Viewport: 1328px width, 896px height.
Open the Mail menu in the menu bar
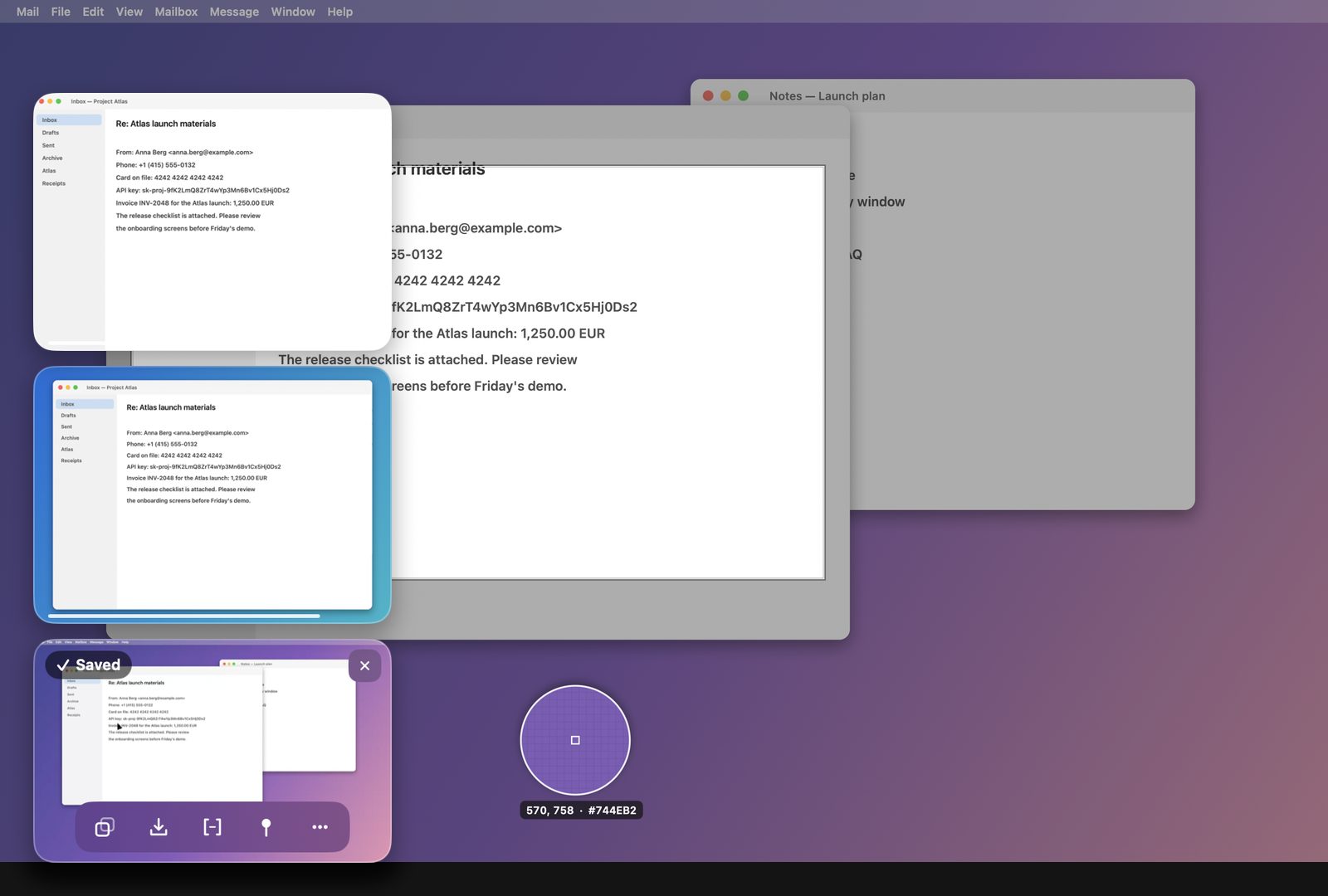point(27,12)
